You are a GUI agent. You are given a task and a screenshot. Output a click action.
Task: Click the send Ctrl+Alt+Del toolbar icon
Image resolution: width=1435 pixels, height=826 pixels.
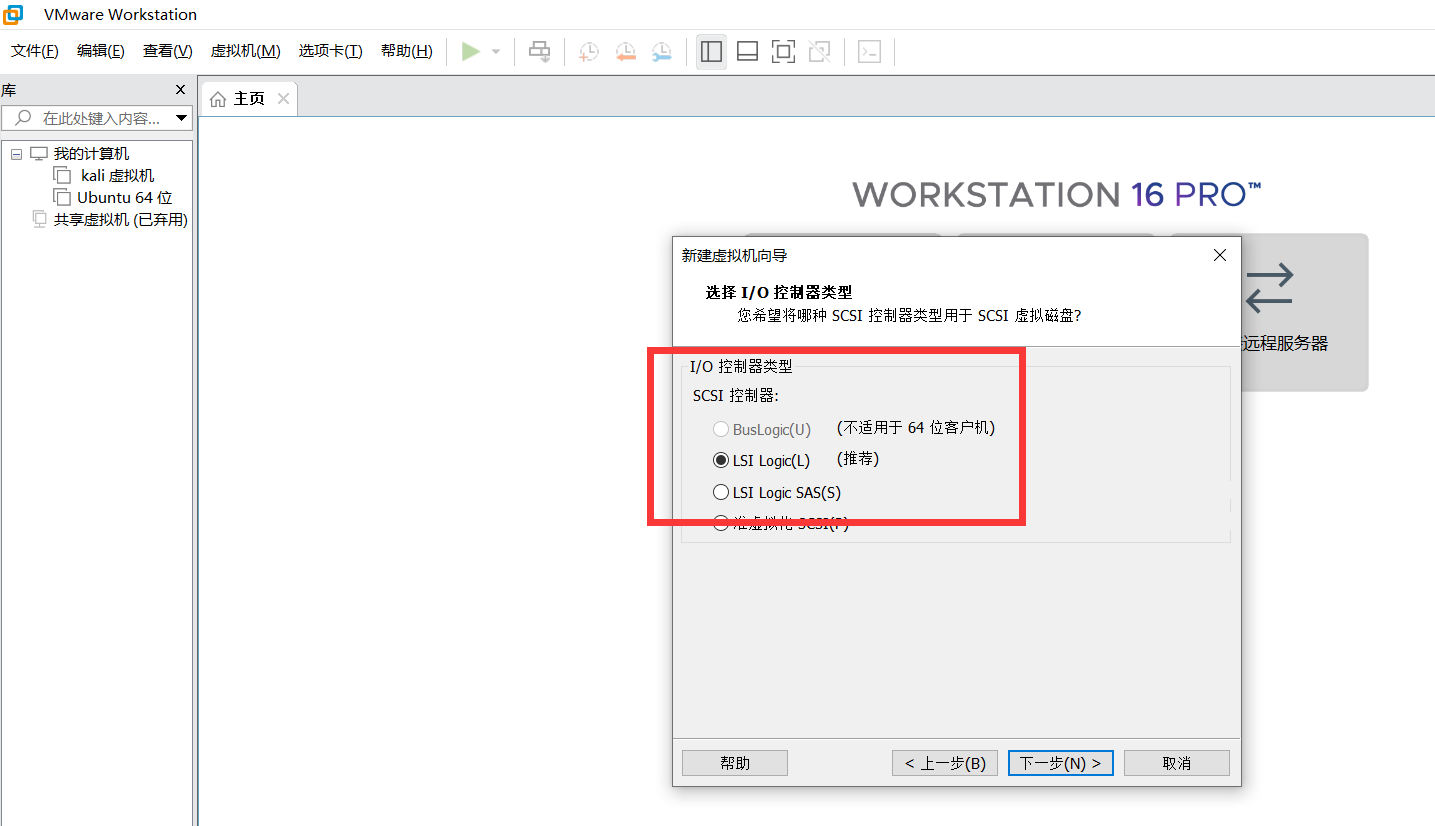(540, 52)
